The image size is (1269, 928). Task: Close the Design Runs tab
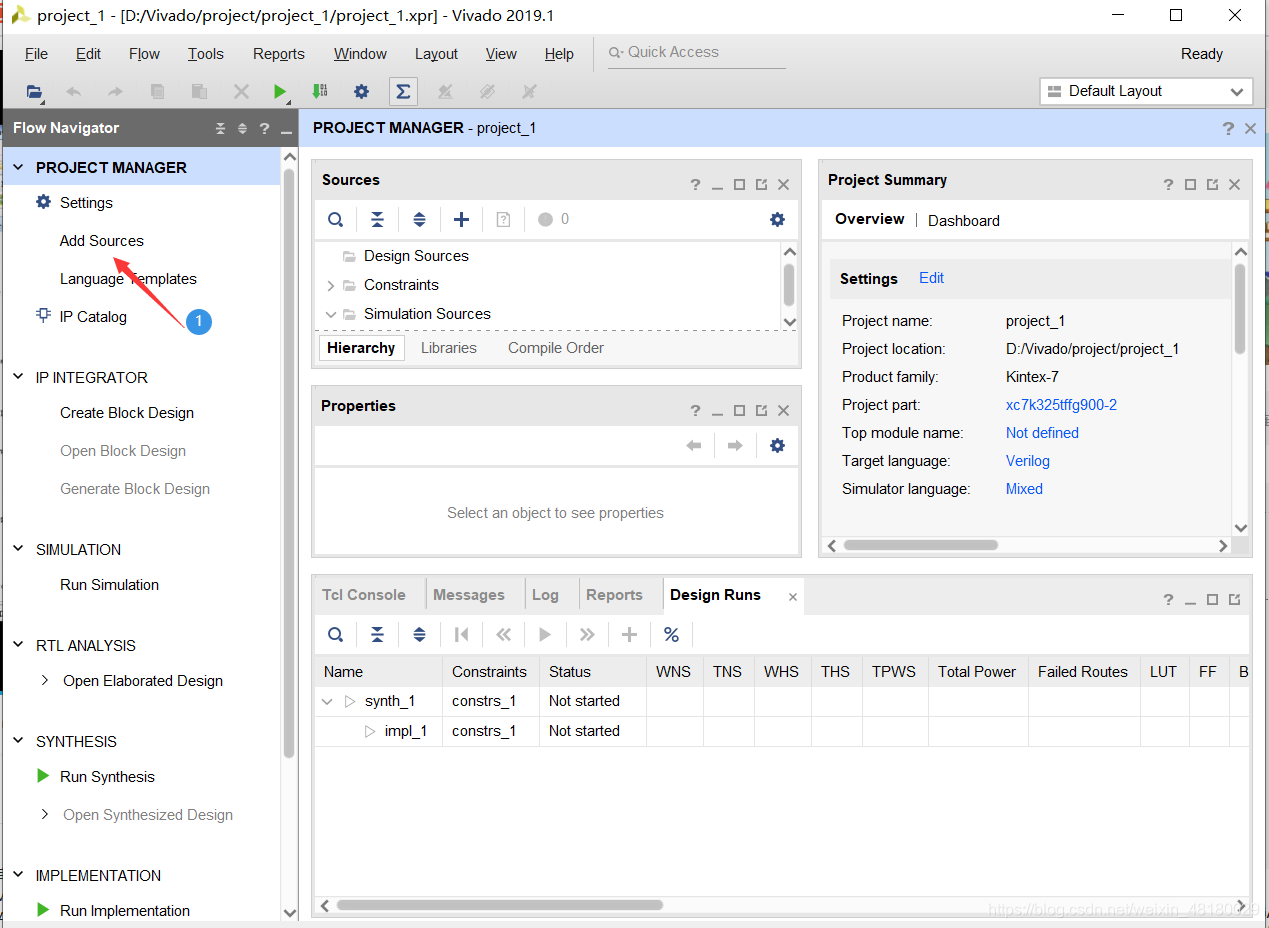coord(792,597)
